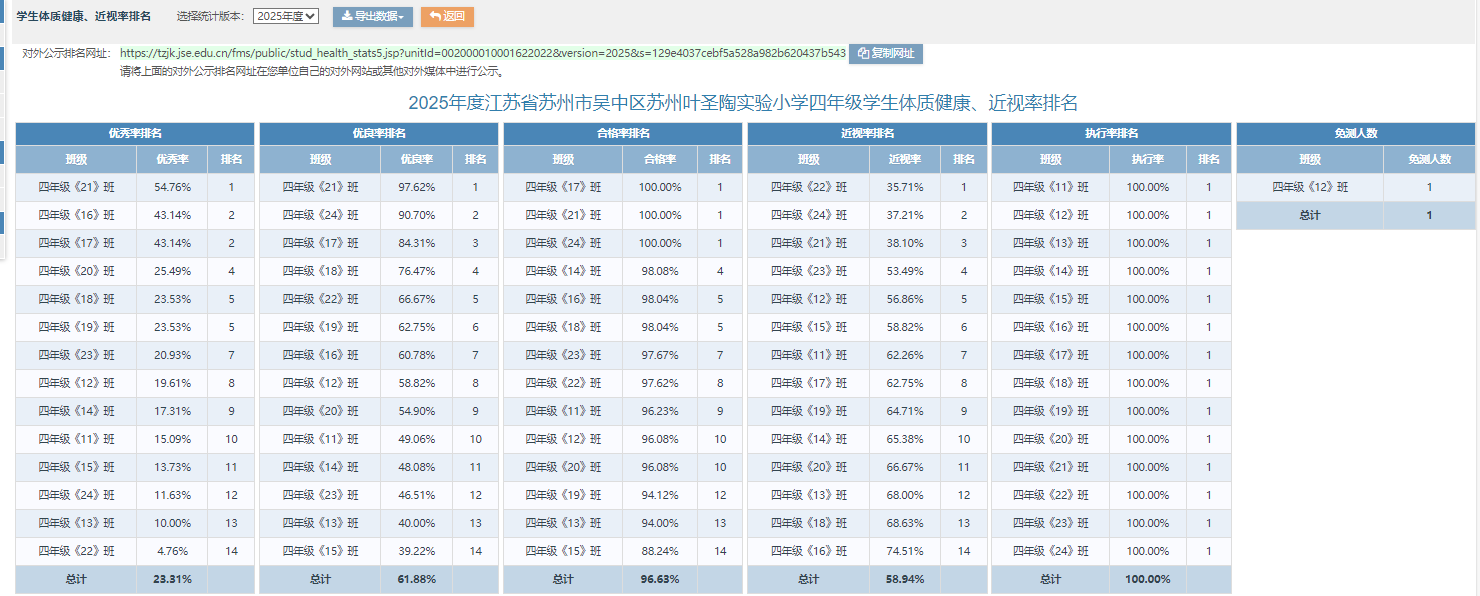Click the 免测人数 value 1 for 四年级《12》班
This screenshot has height=596, width=1480.
pos(1430,187)
